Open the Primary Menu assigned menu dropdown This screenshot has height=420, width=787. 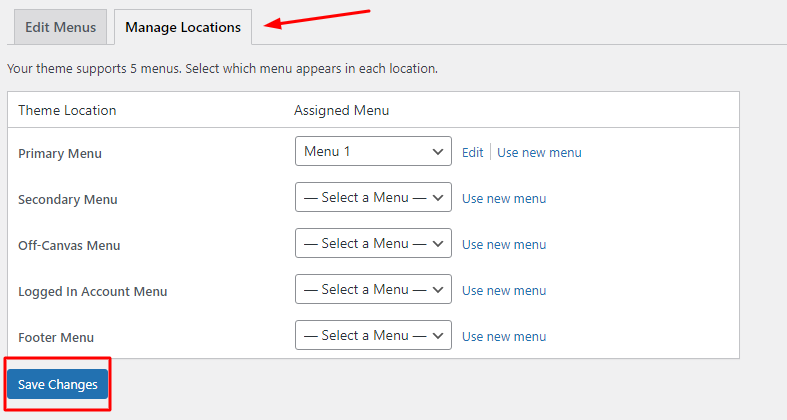click(x=373, y=152)
